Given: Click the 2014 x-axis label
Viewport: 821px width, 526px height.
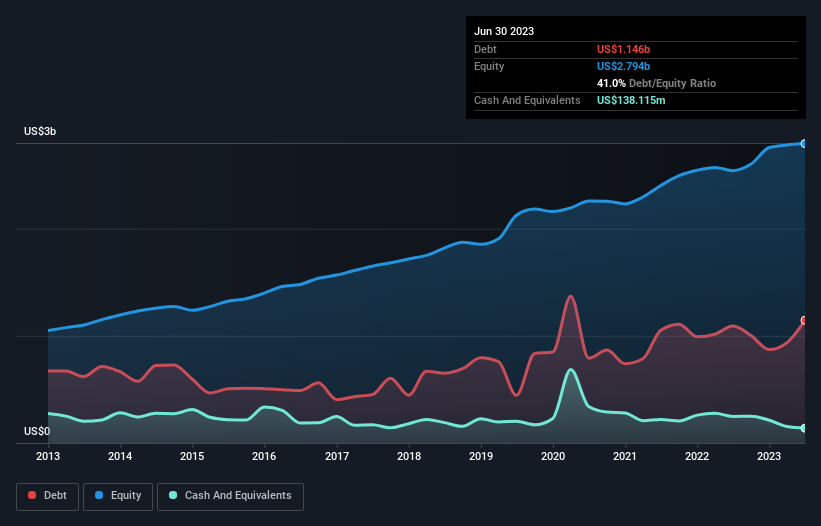Looking at the screenshot, I should coord(120,456).
